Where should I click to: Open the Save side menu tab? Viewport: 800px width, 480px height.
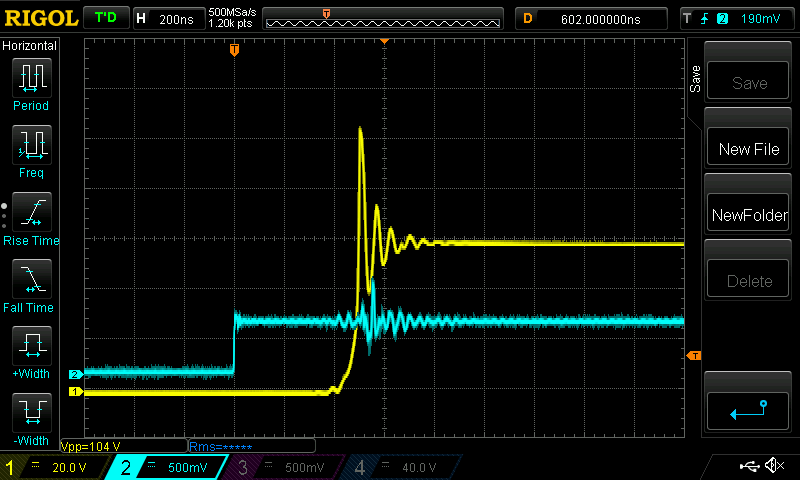(695, 80)
